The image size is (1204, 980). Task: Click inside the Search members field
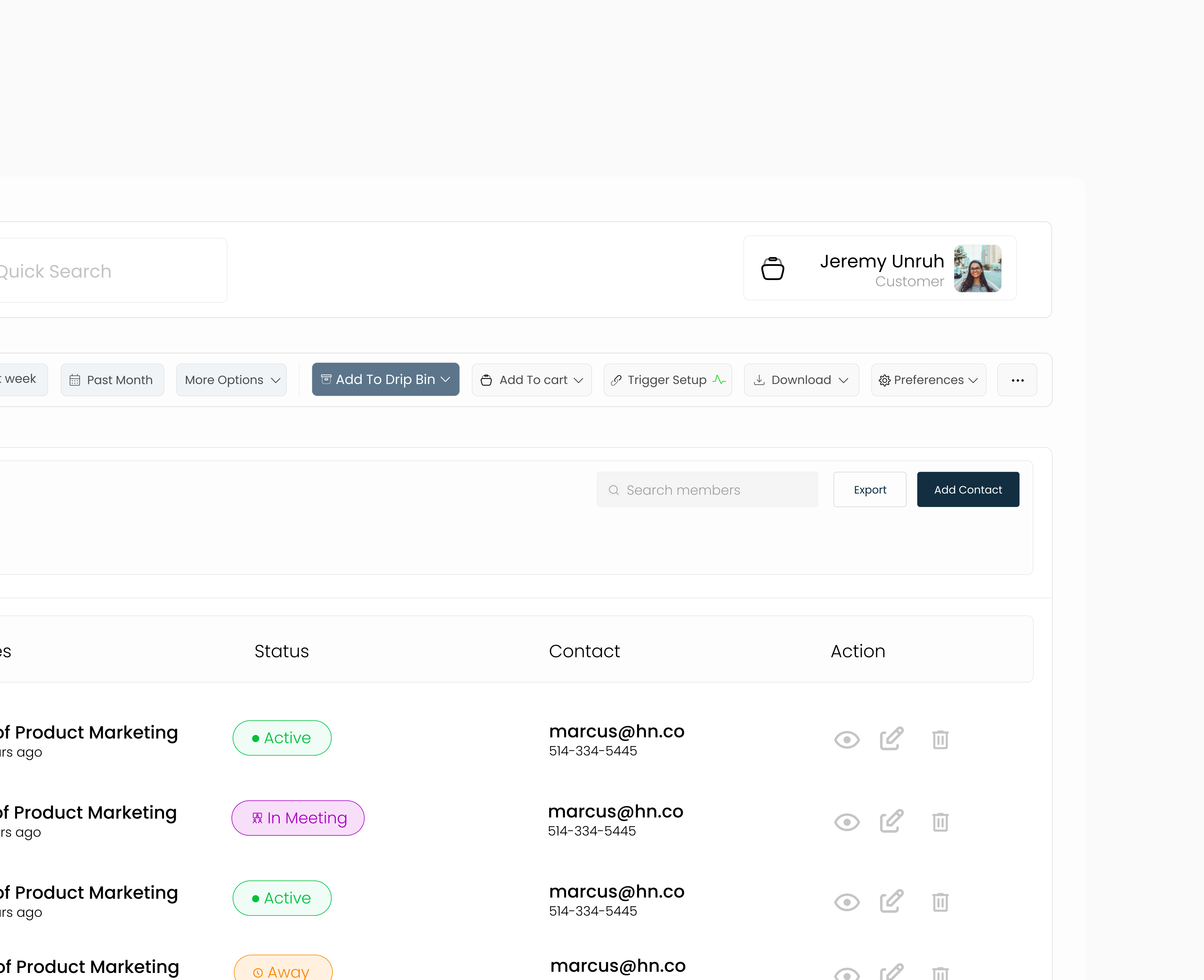(706, 489)
